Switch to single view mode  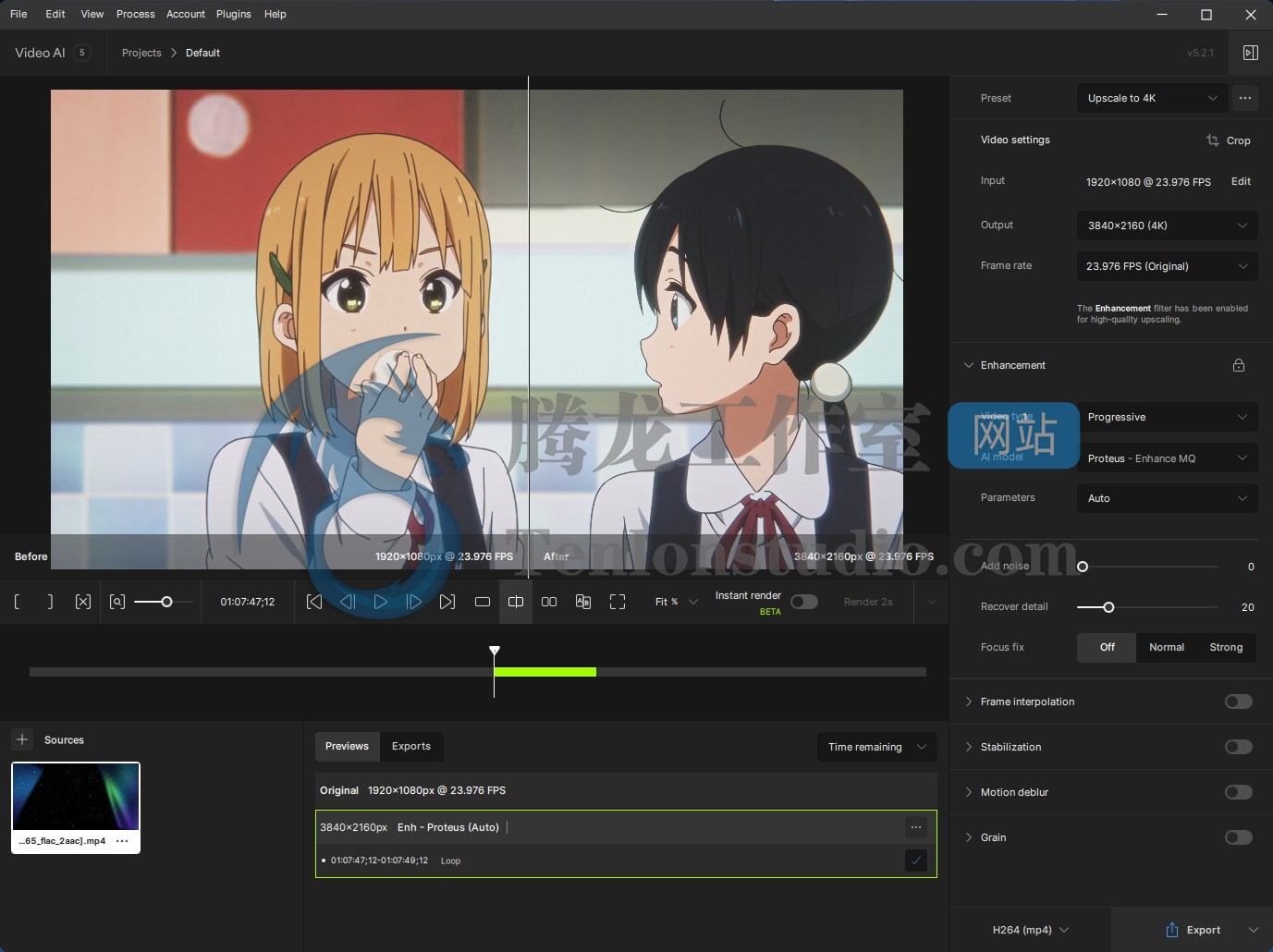coord(483,602)
